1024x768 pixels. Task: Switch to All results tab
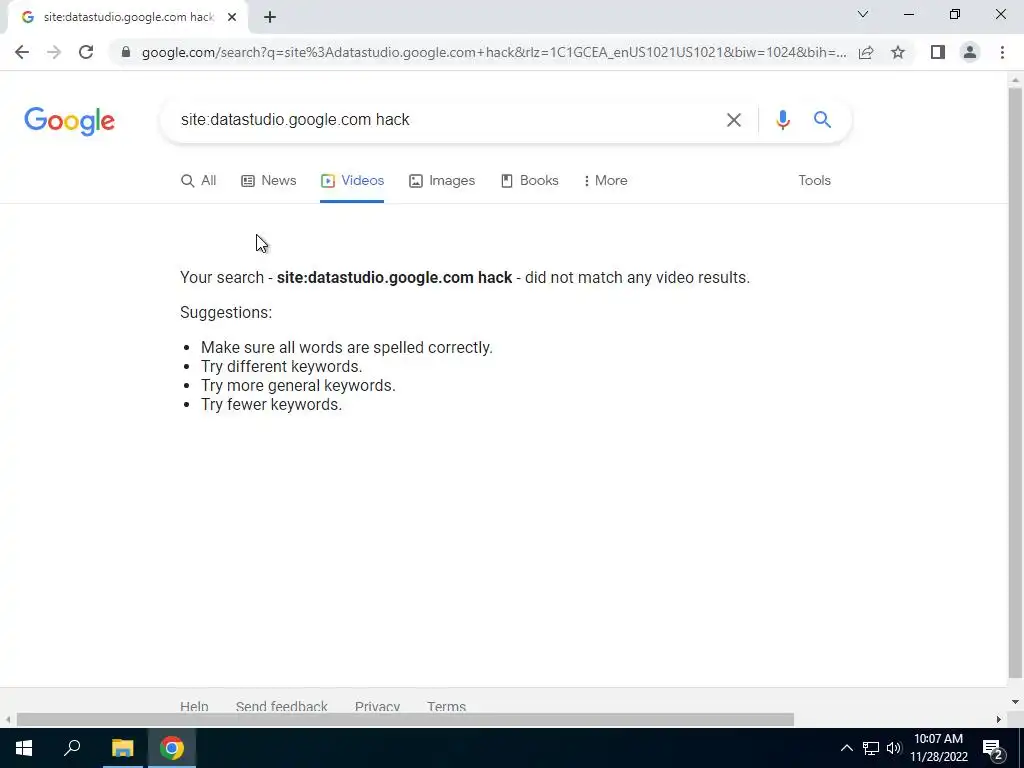point(199,181)
